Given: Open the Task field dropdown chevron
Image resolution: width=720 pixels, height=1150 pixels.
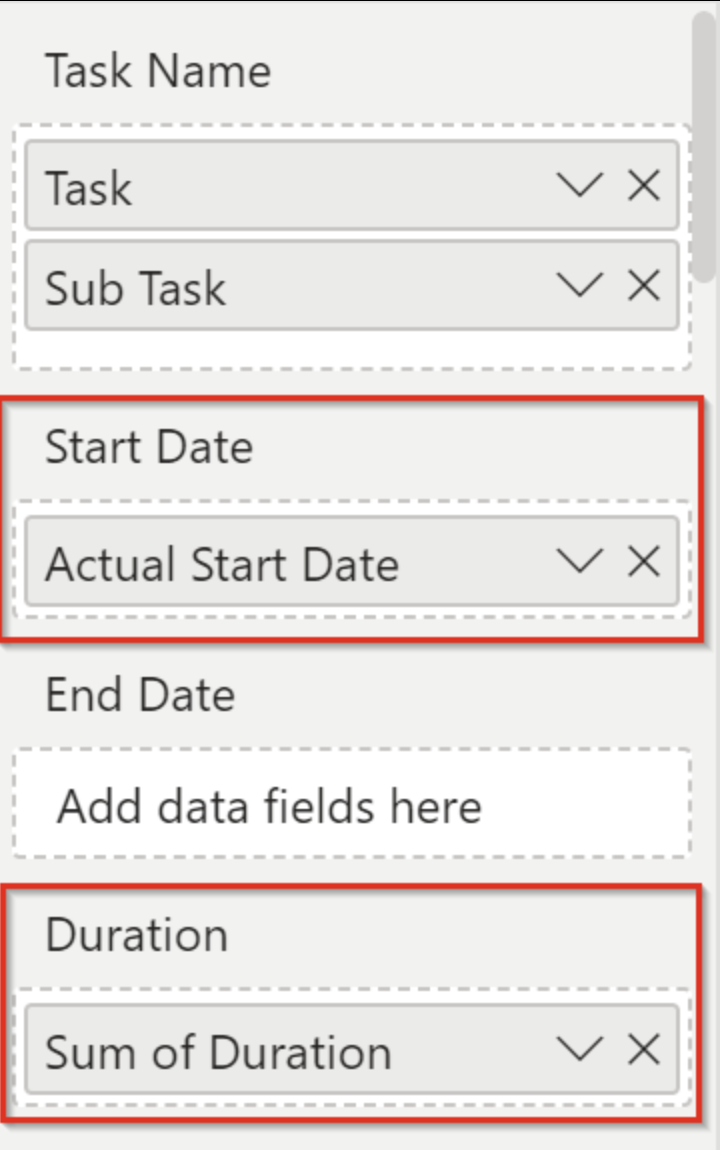Looking at the screenshot, I should click(x=580, y=185).
